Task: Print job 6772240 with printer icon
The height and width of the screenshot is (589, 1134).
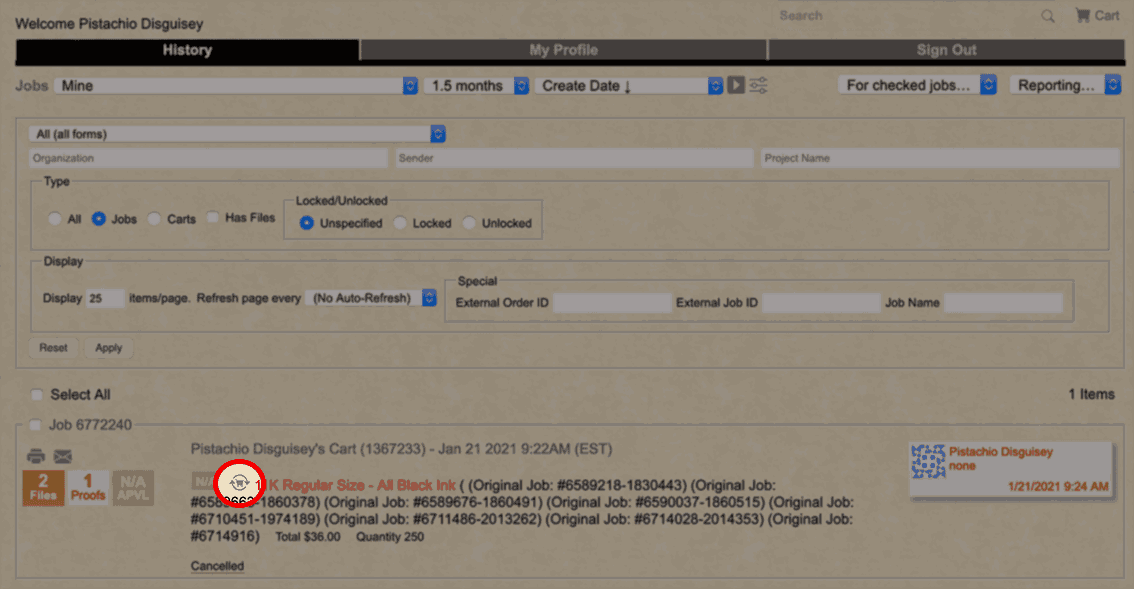Action: point(36,457)
